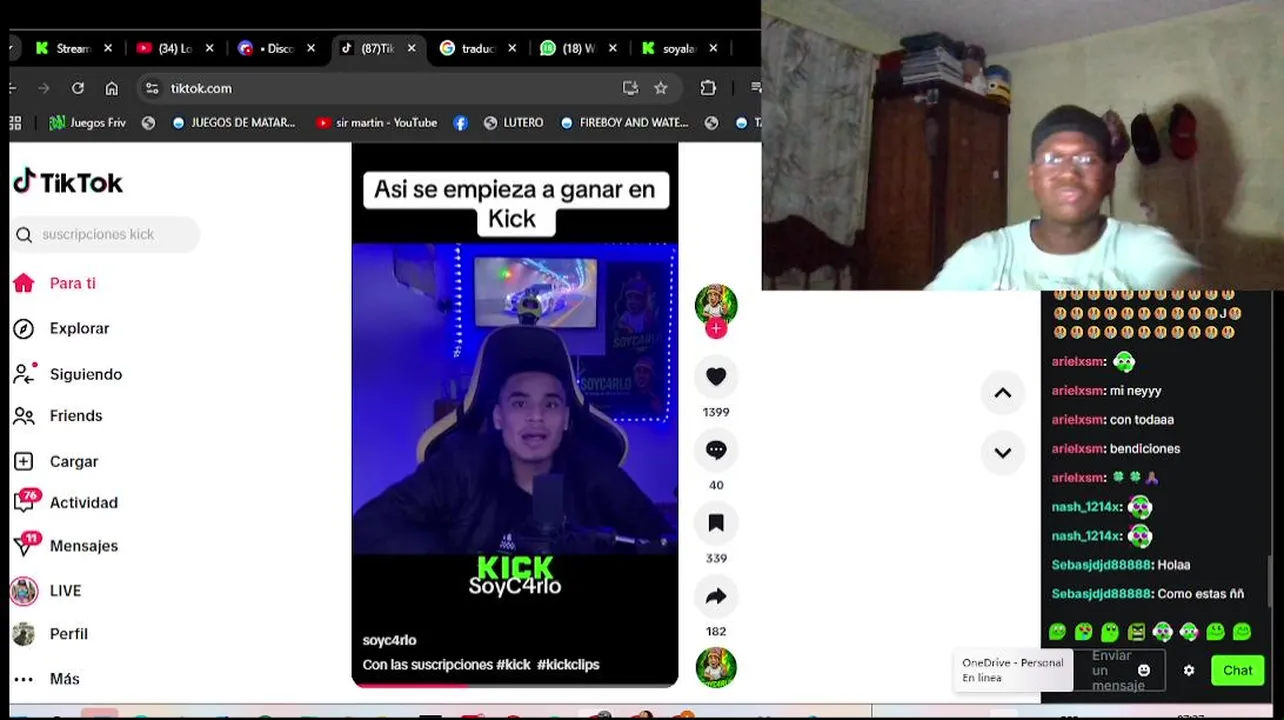Expand the Más menu
Image resolution: width=1284 pixels, height=720 pixels.
point(46,678)
